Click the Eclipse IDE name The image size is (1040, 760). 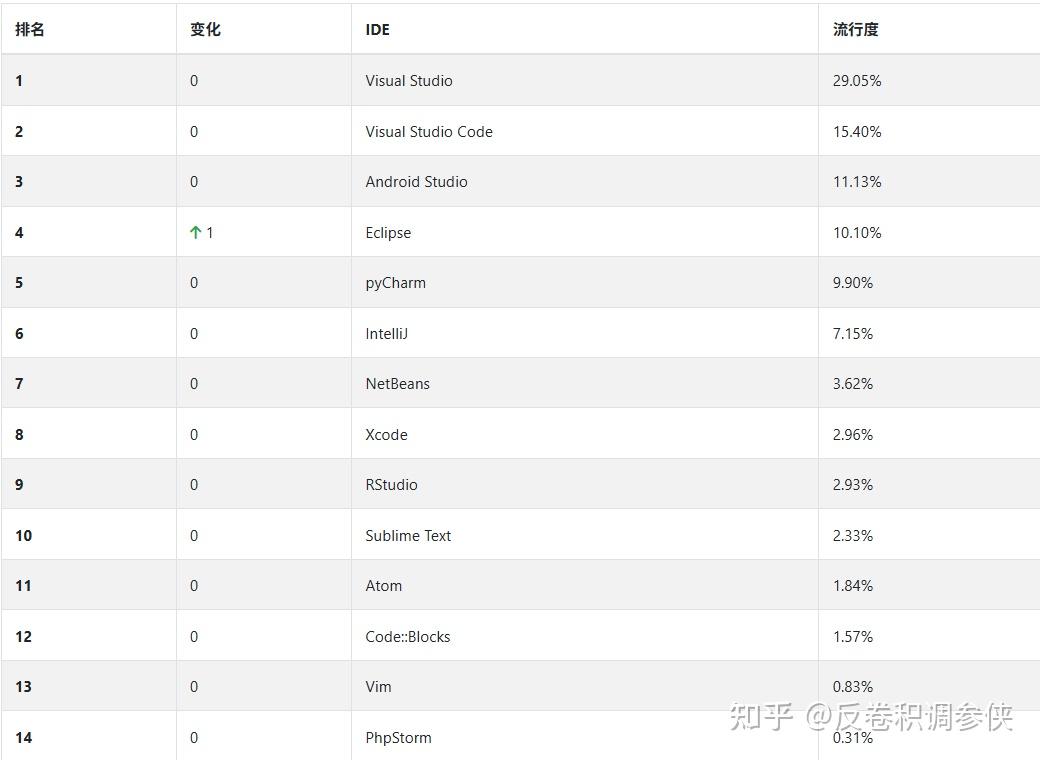point(388,233)
